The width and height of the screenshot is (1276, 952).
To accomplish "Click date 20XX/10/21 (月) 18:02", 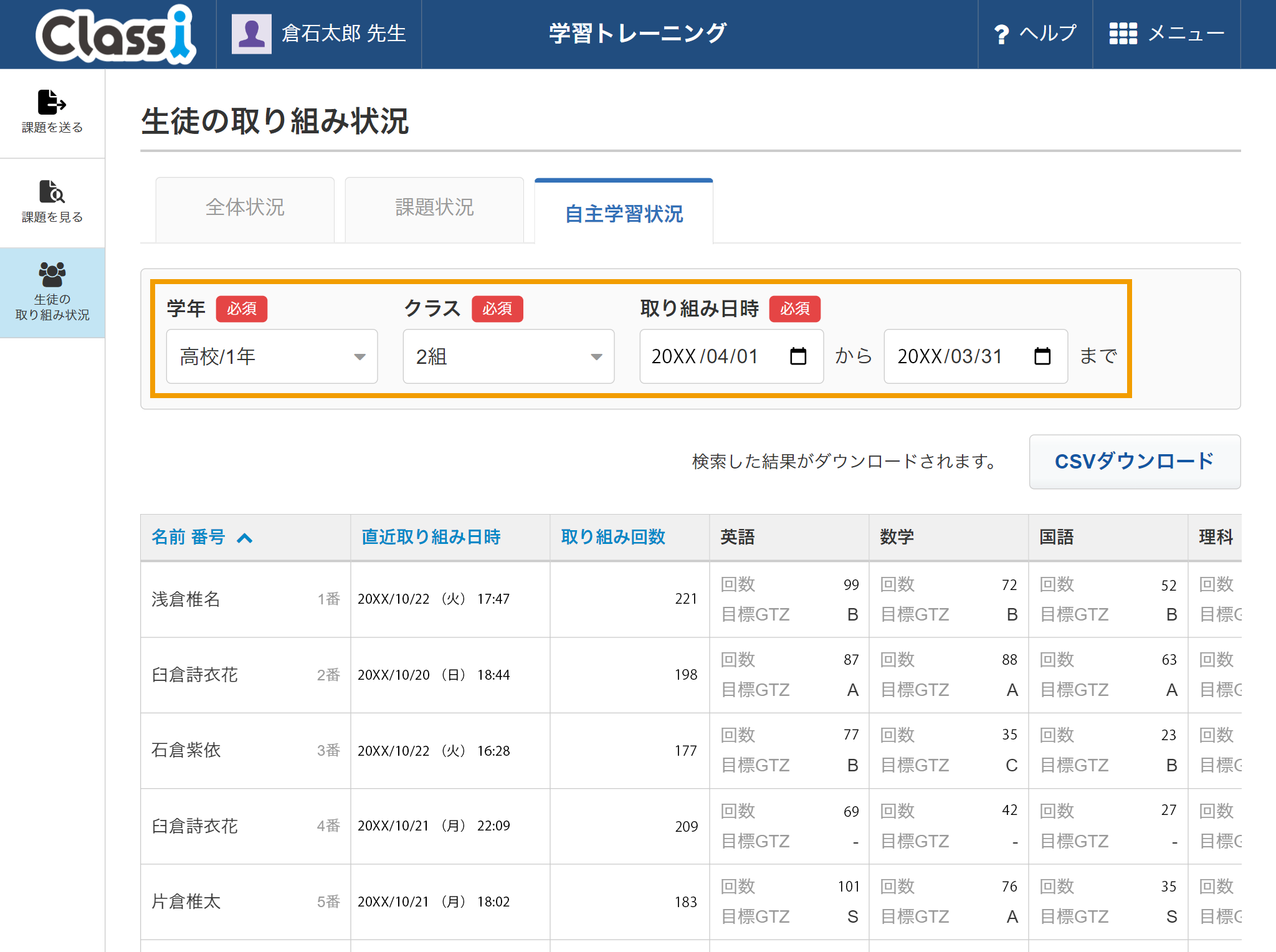I will 434,902.
